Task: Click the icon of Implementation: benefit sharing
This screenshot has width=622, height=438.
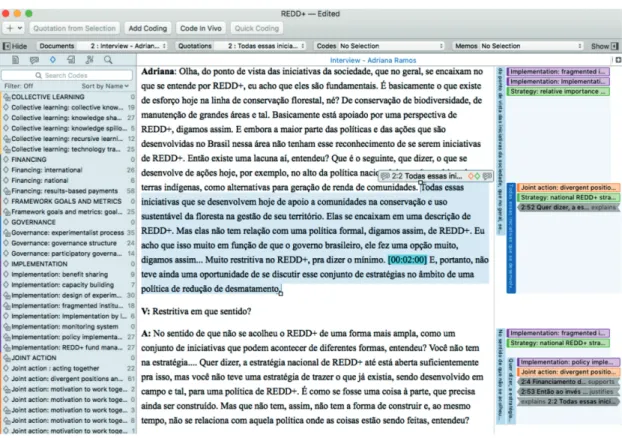Action: [6, 274]
